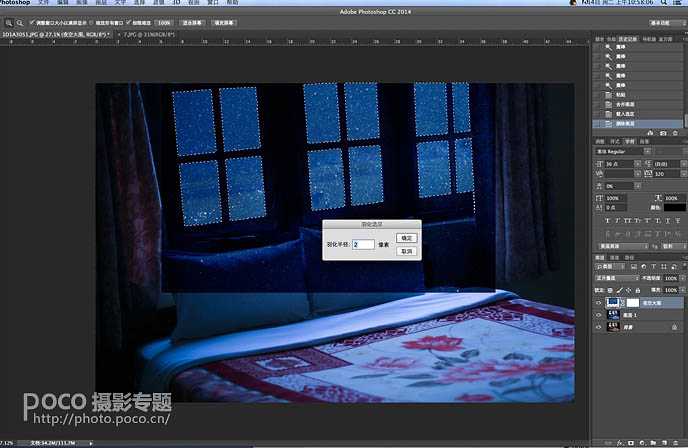Image resolution: width=688 pixels, height=448 pixels.
Task: Click Cancel button in feather dialog
Action: coord(406,251)
